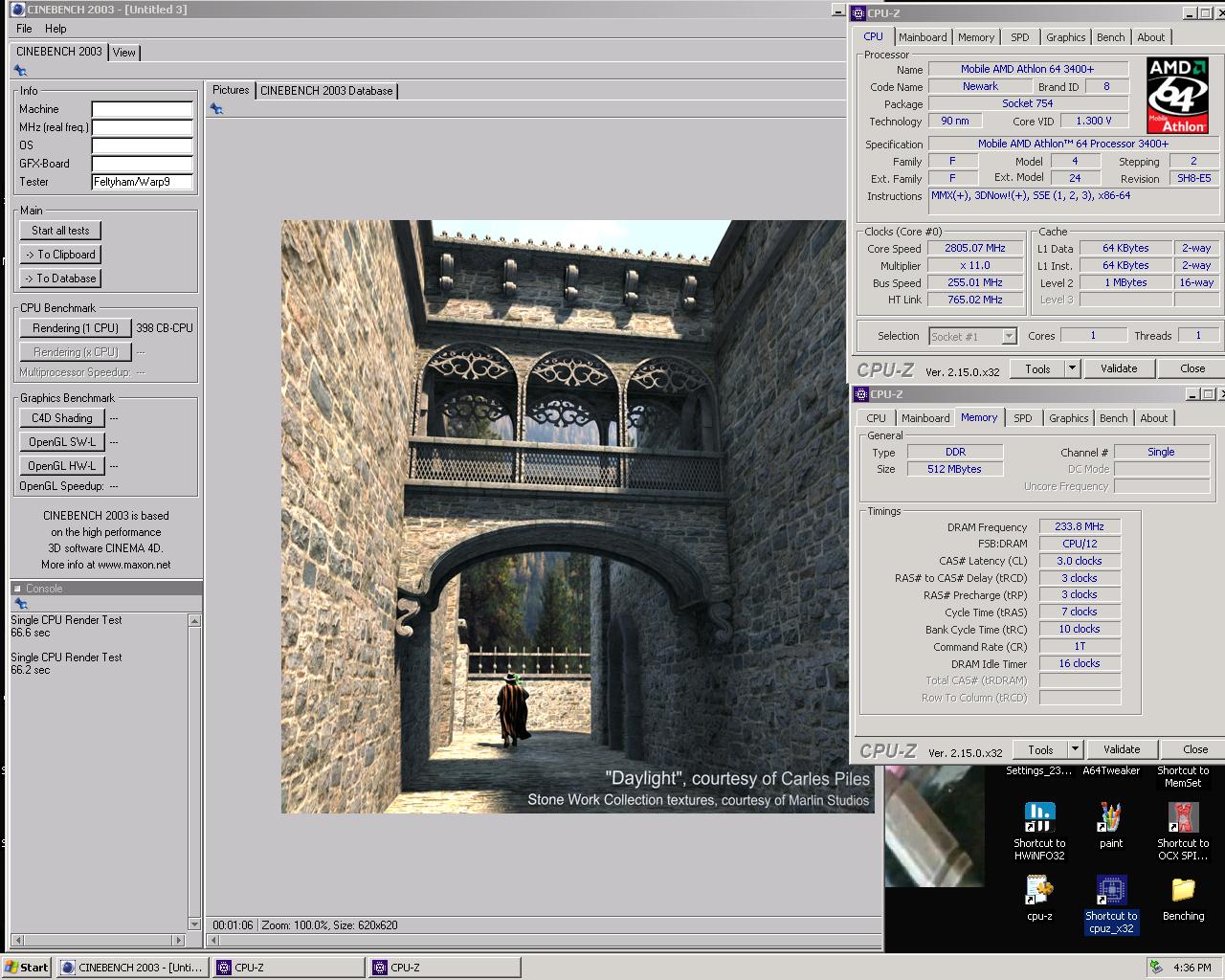The image size is (1225, 980).
Task: Run the OpenGL SW-L benchmark
Action: (x=62, y=442)
